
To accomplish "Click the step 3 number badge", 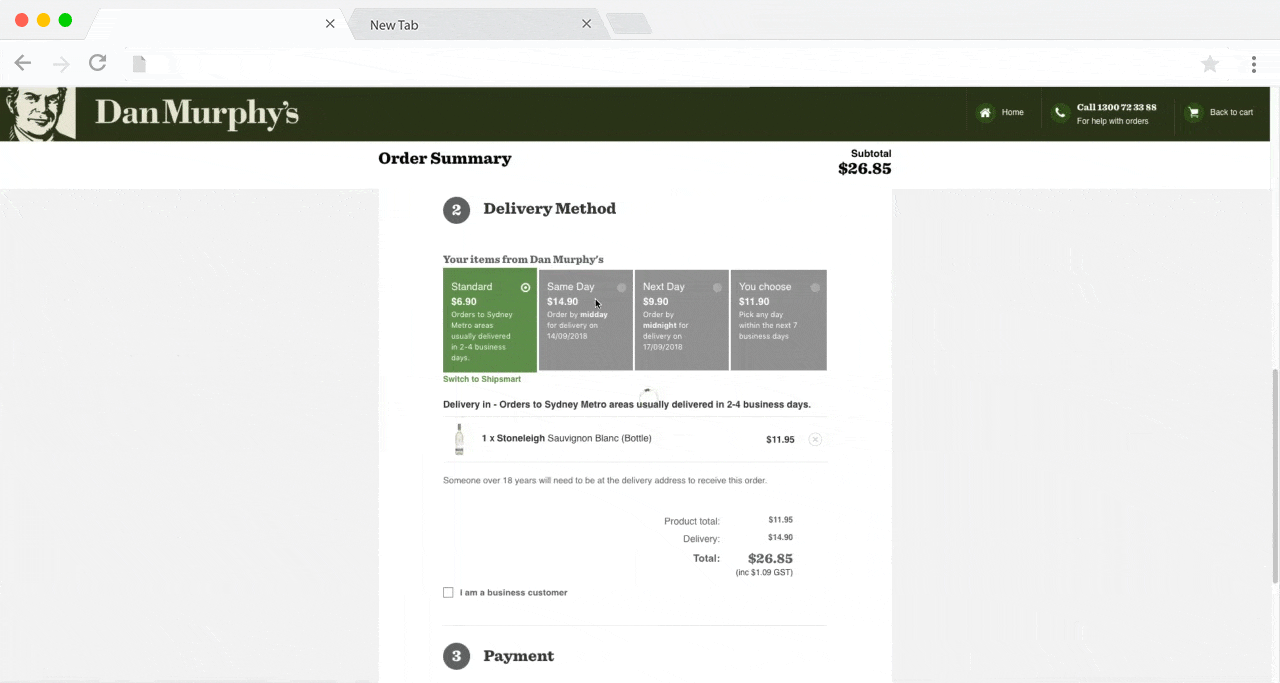I will coord(456,656).
